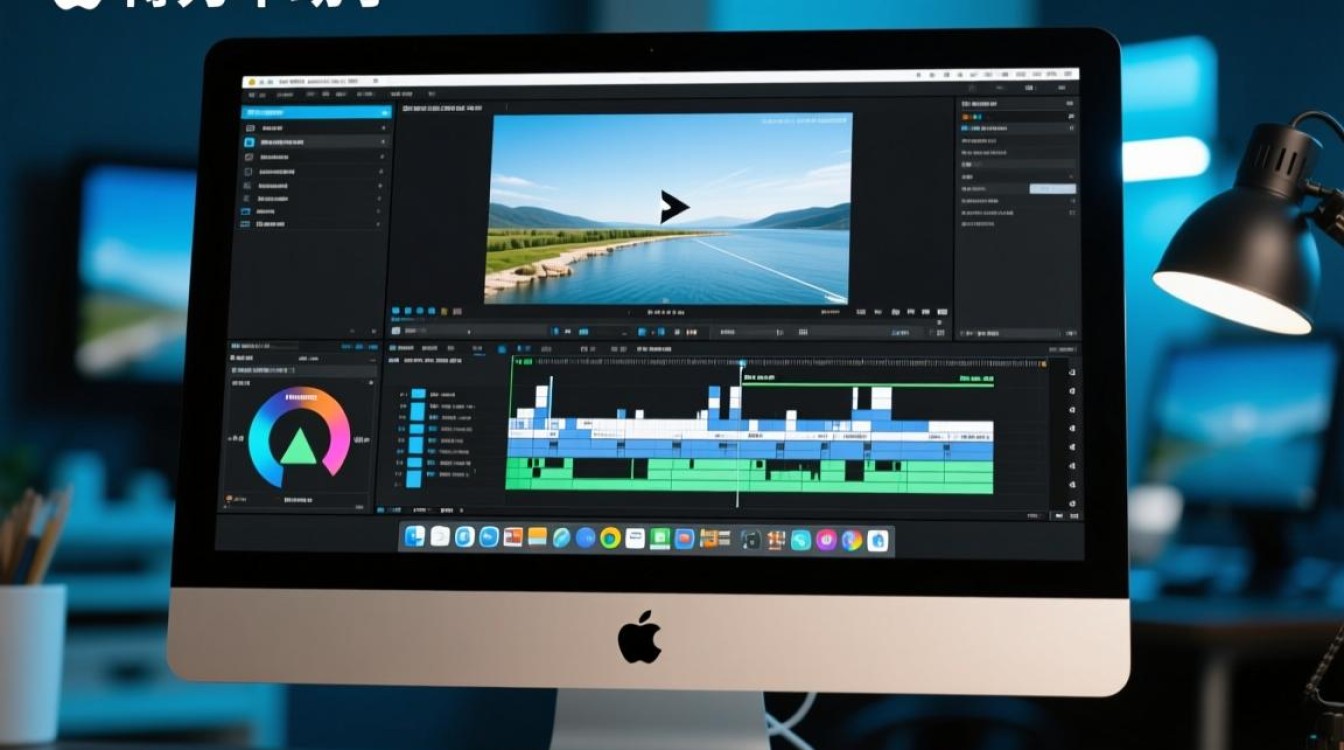
Task: Click the green spreadsheet icon in the dock
Action: [660, 539]
